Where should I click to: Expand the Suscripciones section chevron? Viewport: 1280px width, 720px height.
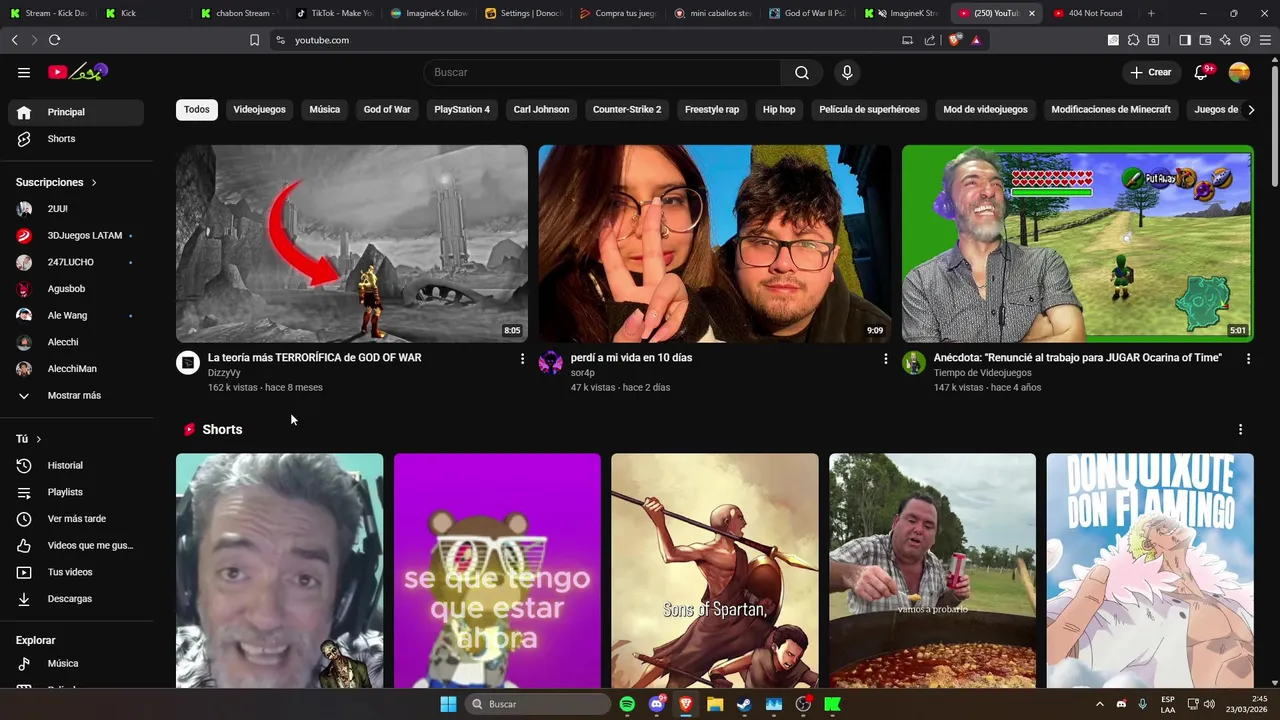point(94,182)
